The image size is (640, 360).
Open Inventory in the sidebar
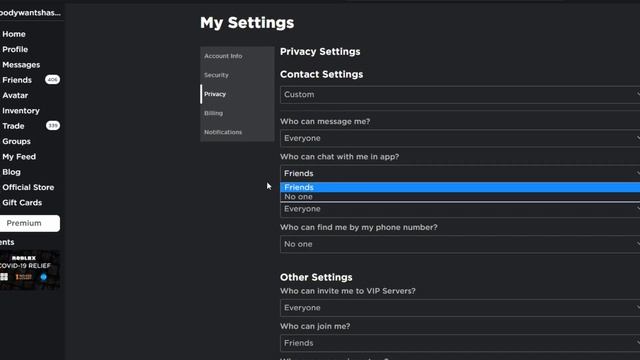pos(21,111)
